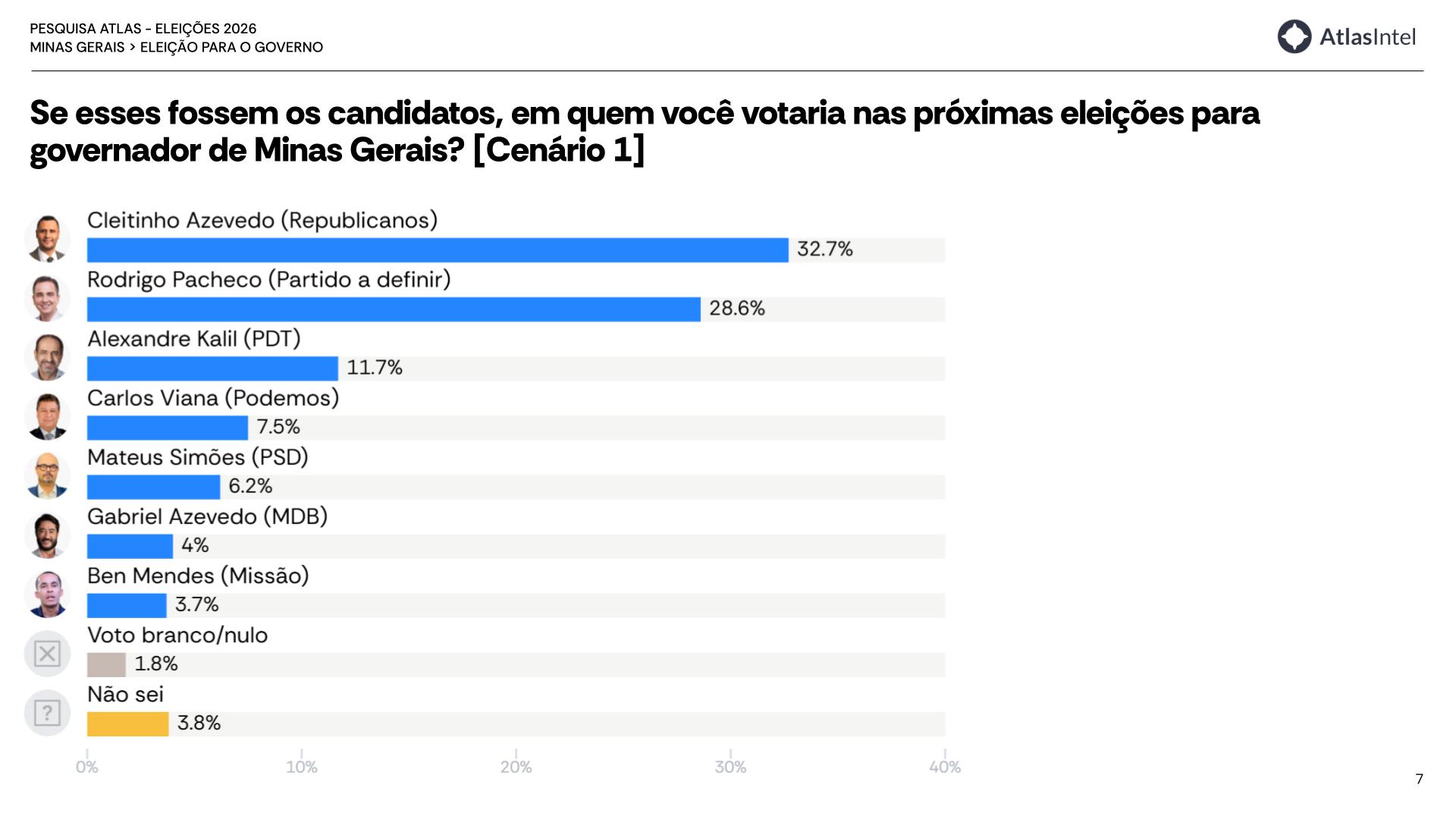Click the AtlasIntel logo icon
This screenshot has height=819, width=1456.
(x=1294, y=36)
